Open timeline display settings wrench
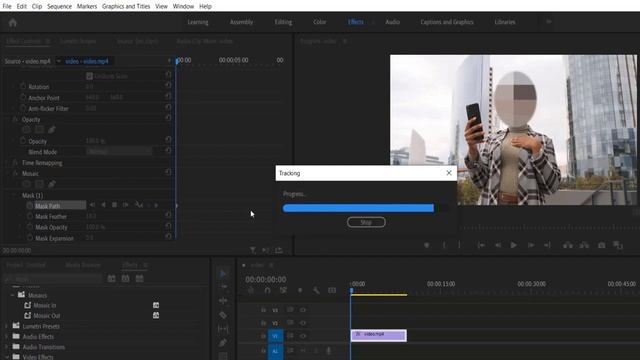Image resolution: width=640 pixels, height=360 pixels. point(316,290)
